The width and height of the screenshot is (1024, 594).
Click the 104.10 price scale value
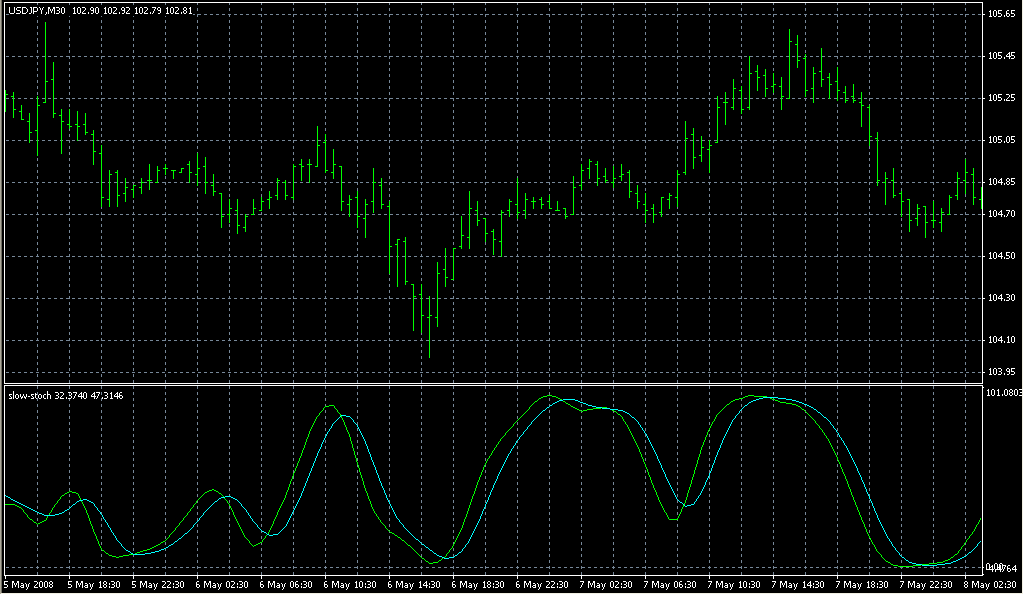1002,341
